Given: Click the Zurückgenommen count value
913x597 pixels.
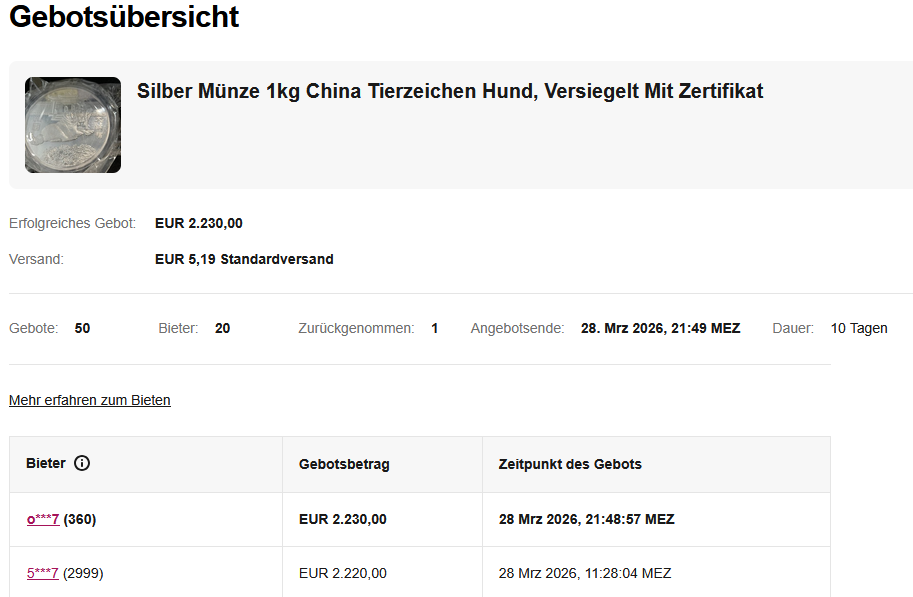Looking at the screenshot, I should 435,328.
